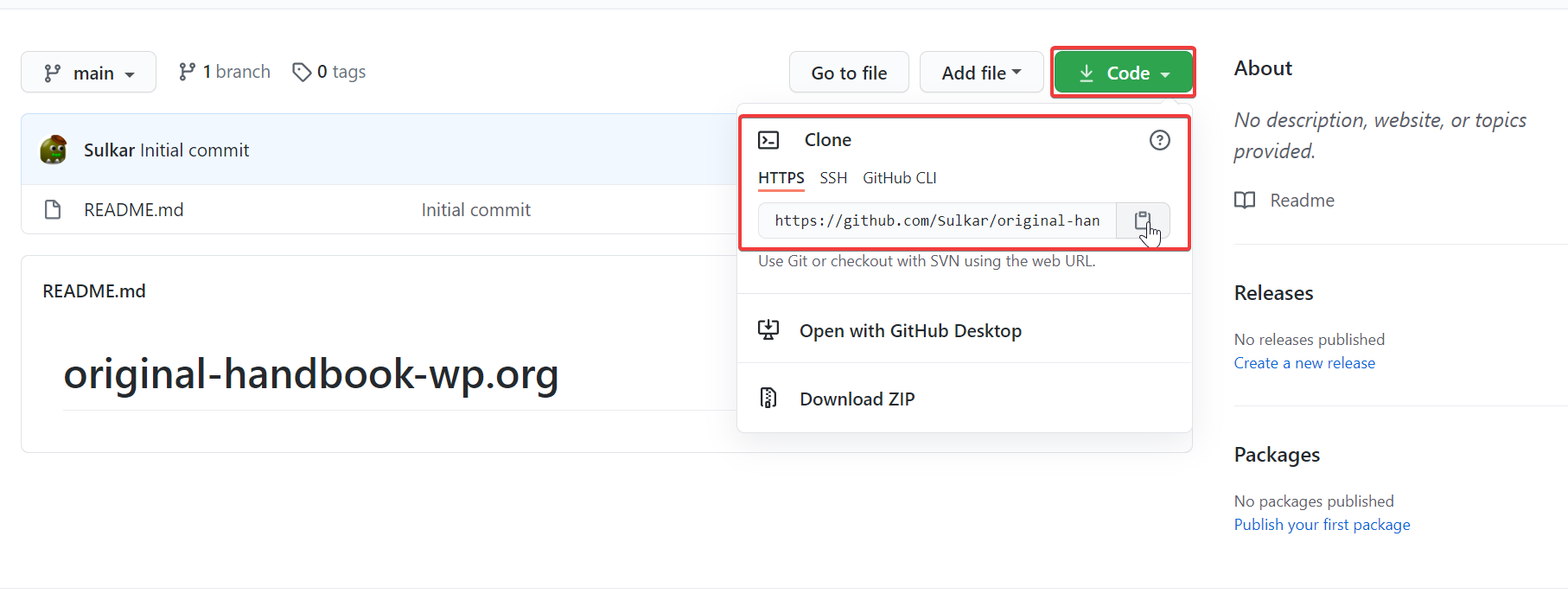Open the 0 tags link
Image resolution: width=1568 pixels, height=600 pixels.
329,72
